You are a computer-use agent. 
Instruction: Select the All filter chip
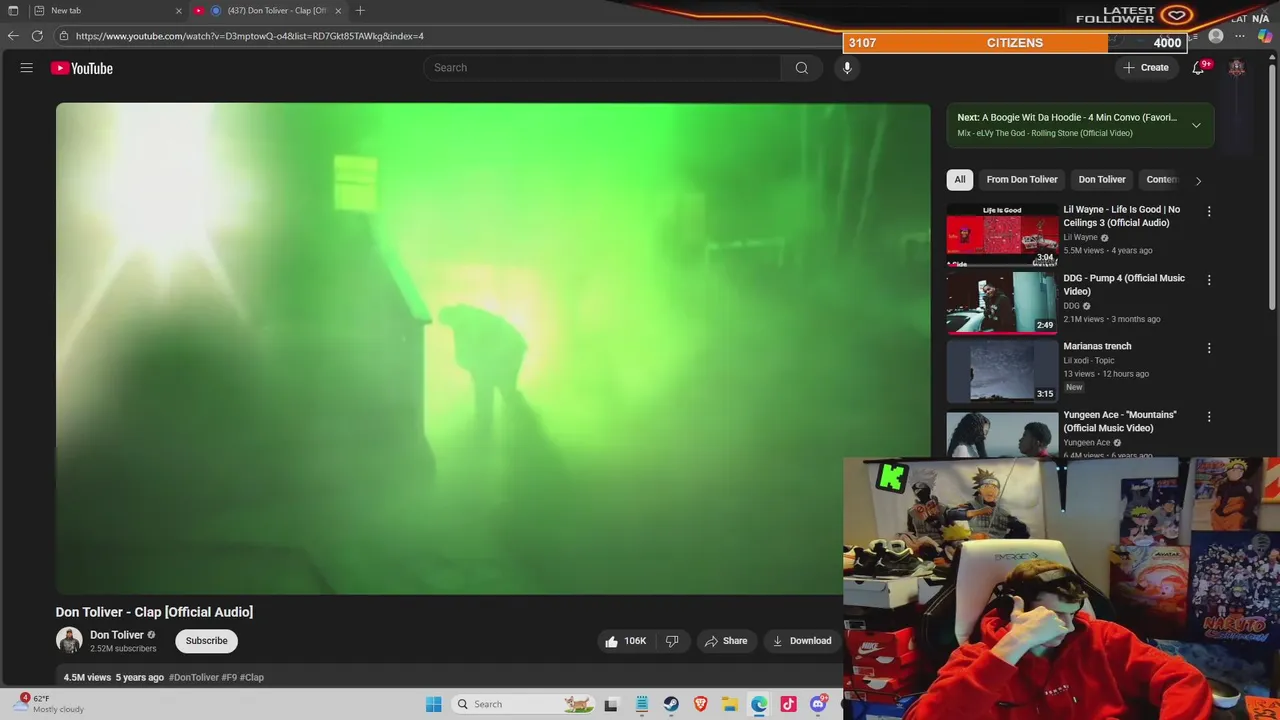960,180
